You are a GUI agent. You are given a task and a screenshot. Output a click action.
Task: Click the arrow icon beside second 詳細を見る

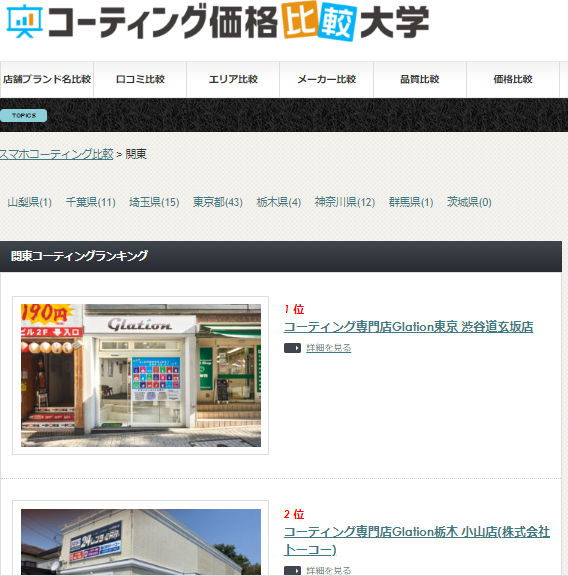click(292, 570)
